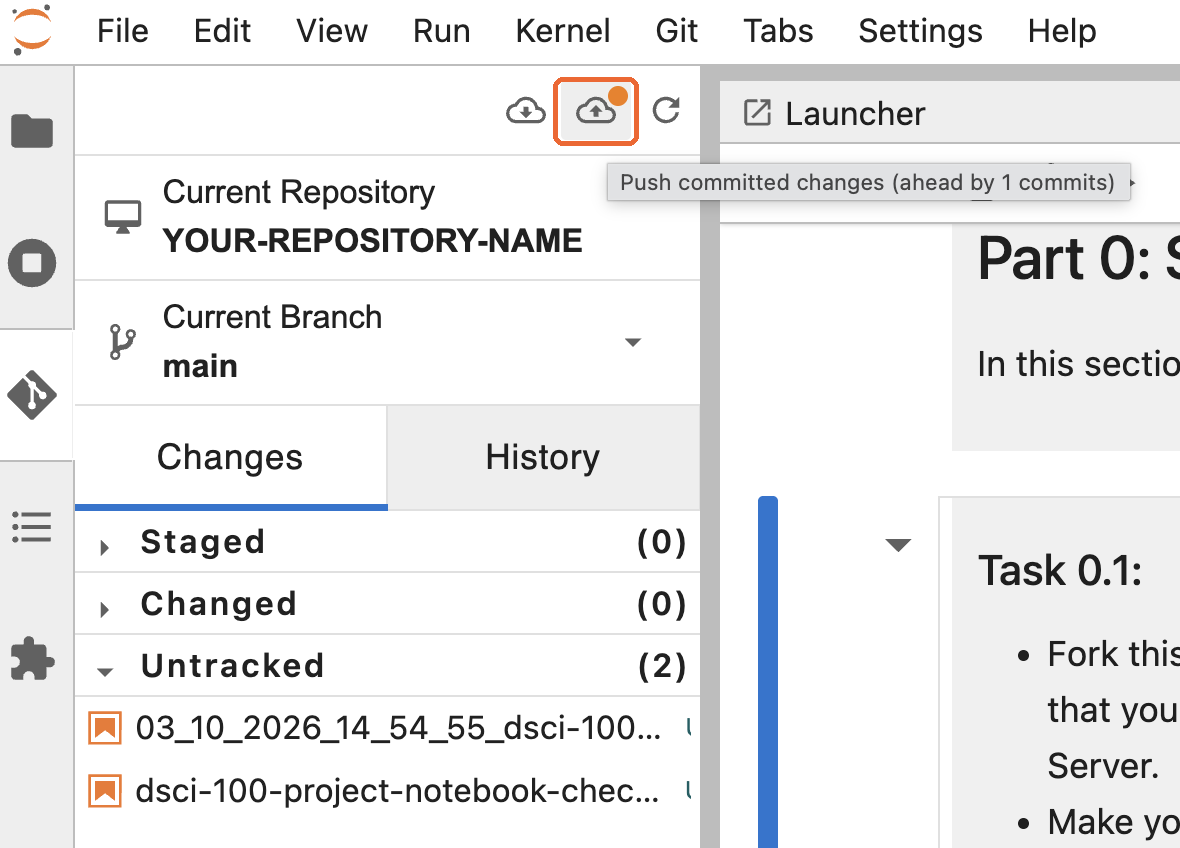The height and width of the screenshot is (848, 1180).
Task: Open the extension manager puzzle icon
Action: pos(32,658)
